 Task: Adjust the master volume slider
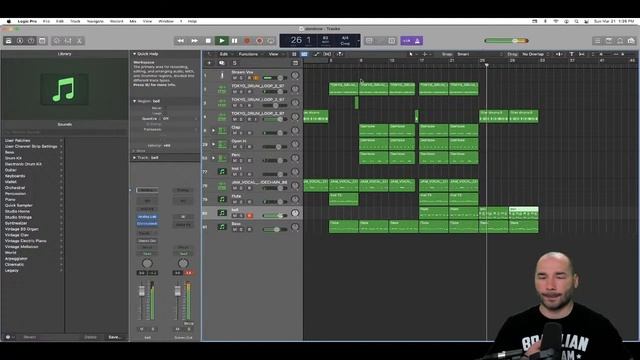(506, 41)
